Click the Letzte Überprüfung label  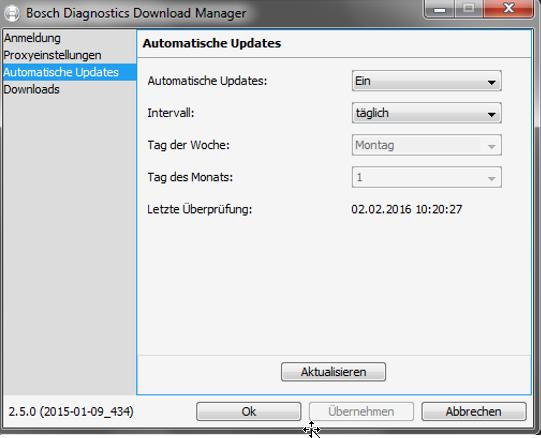[x=199, y=209]
